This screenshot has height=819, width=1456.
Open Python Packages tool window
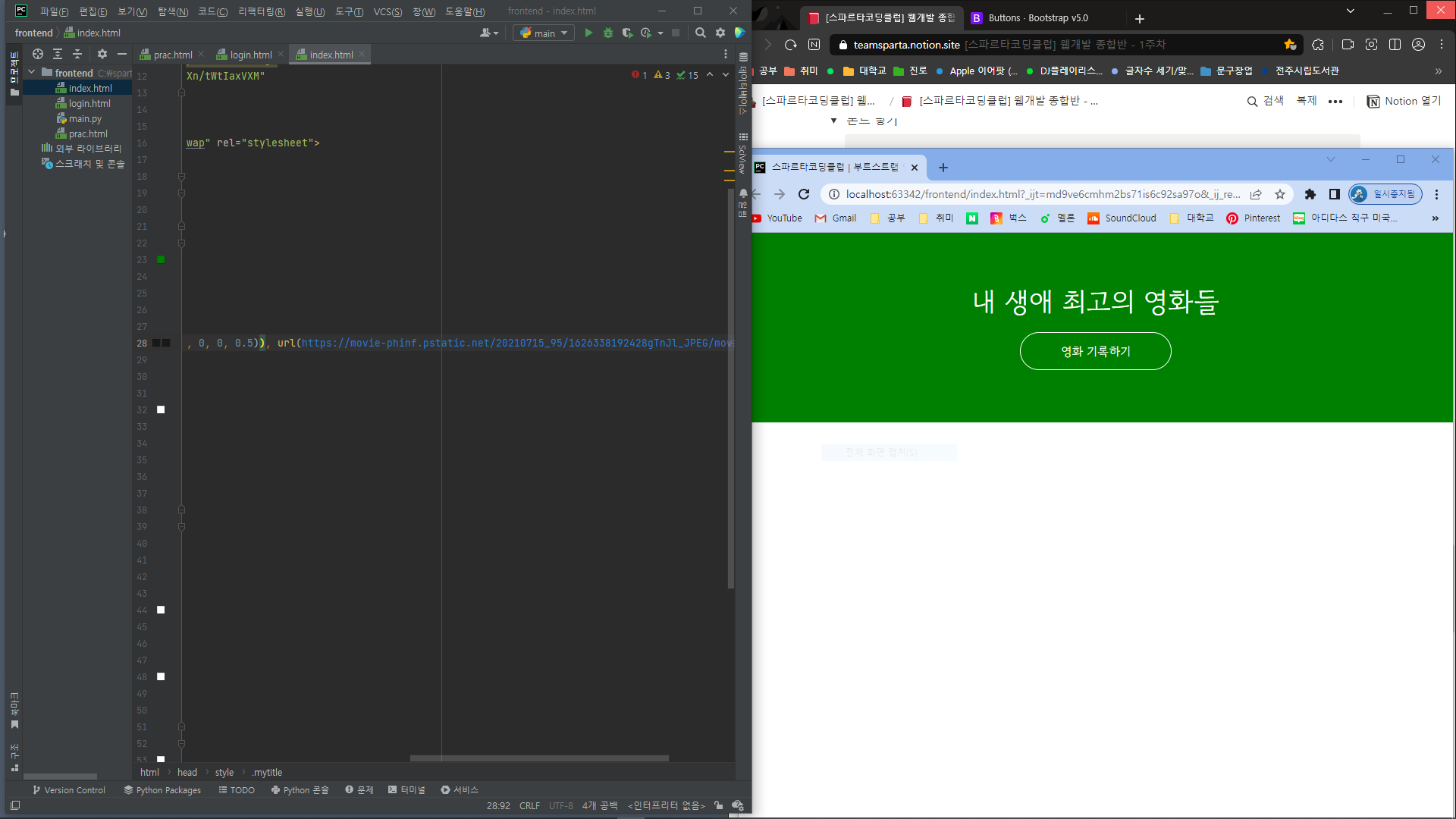pyautogui.click(x=162, y=789)
